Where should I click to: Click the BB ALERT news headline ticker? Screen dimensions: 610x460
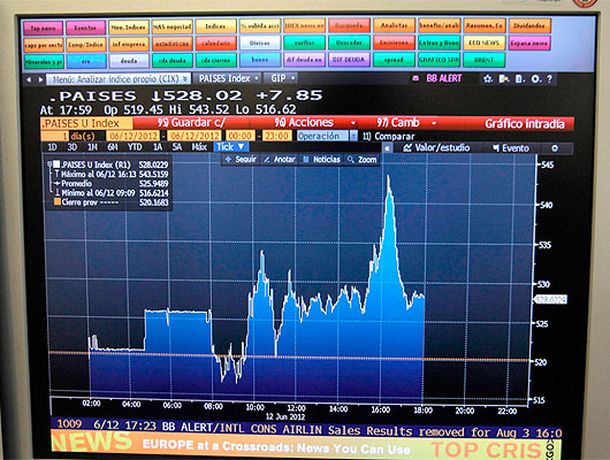pos(306,427)
